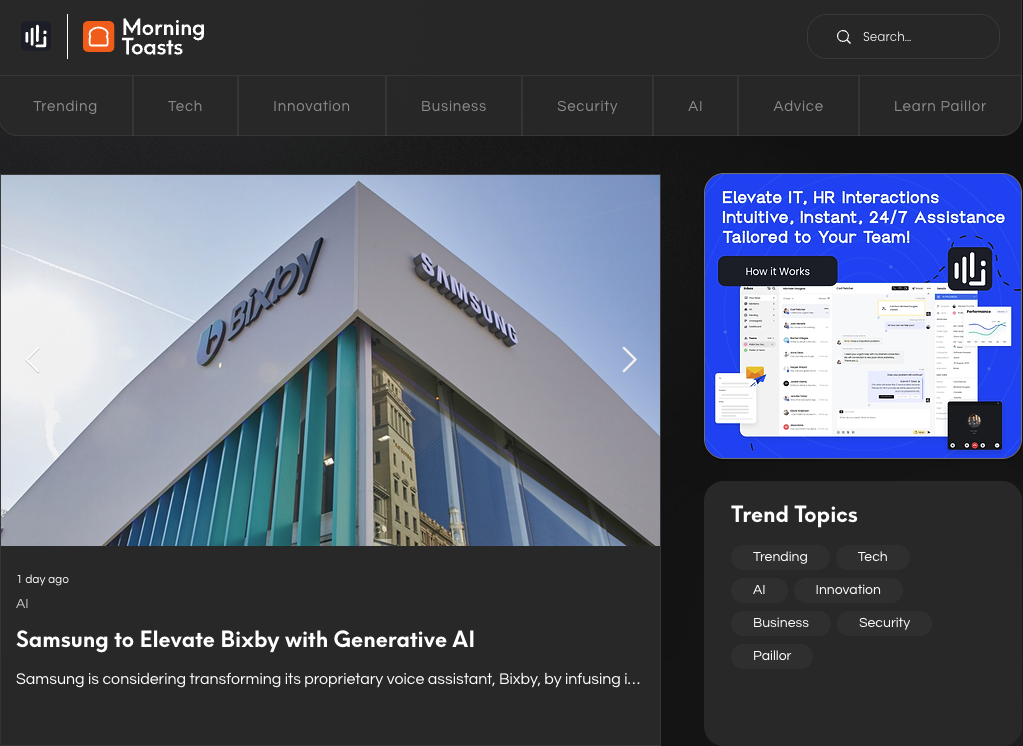Screen dimensions: 1023x746
Task: Click the Paillor logo badge inside the banner
Action: tap(970, 269)
